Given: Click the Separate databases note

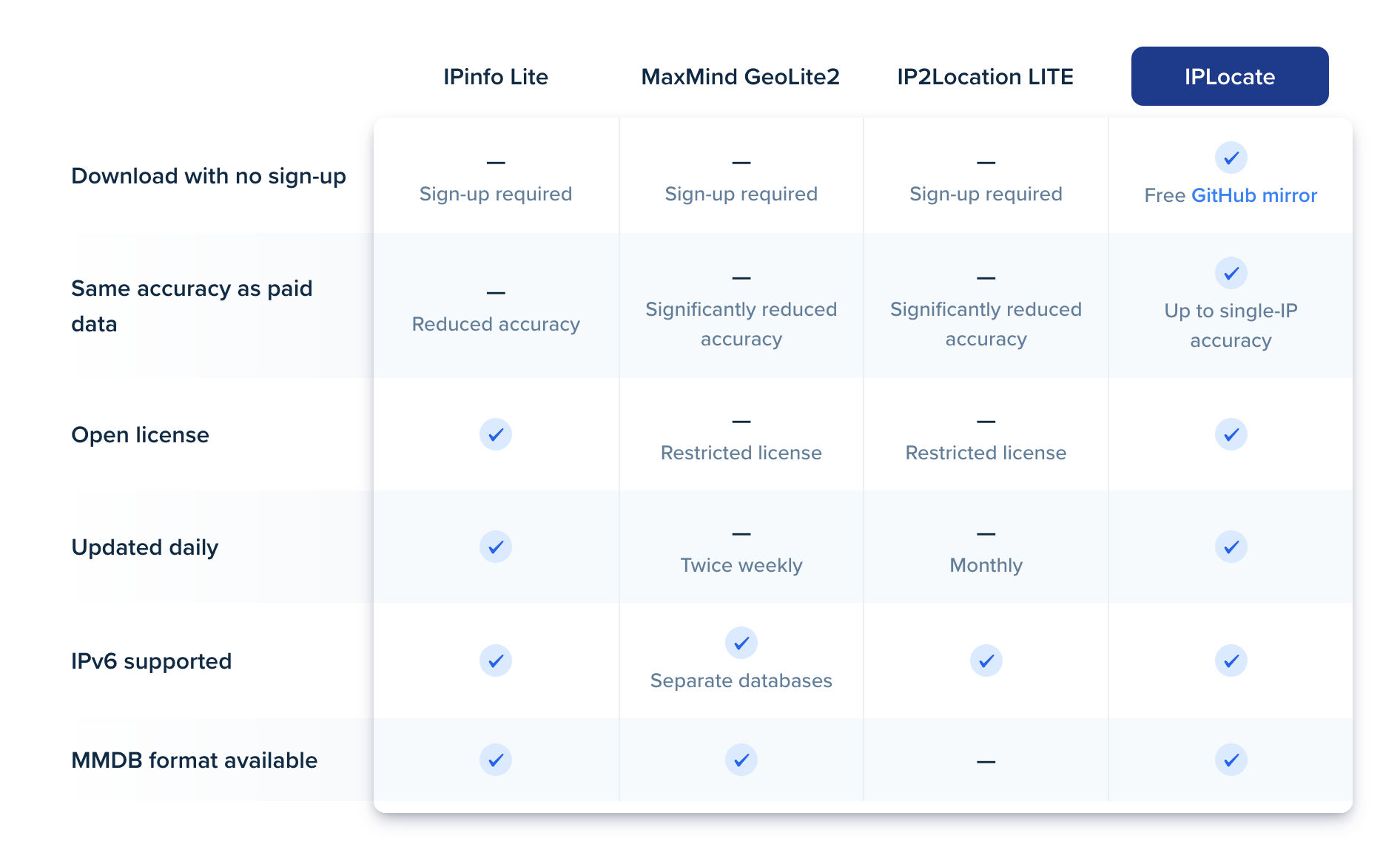Looking at the screenshot, I should (741, 681).
